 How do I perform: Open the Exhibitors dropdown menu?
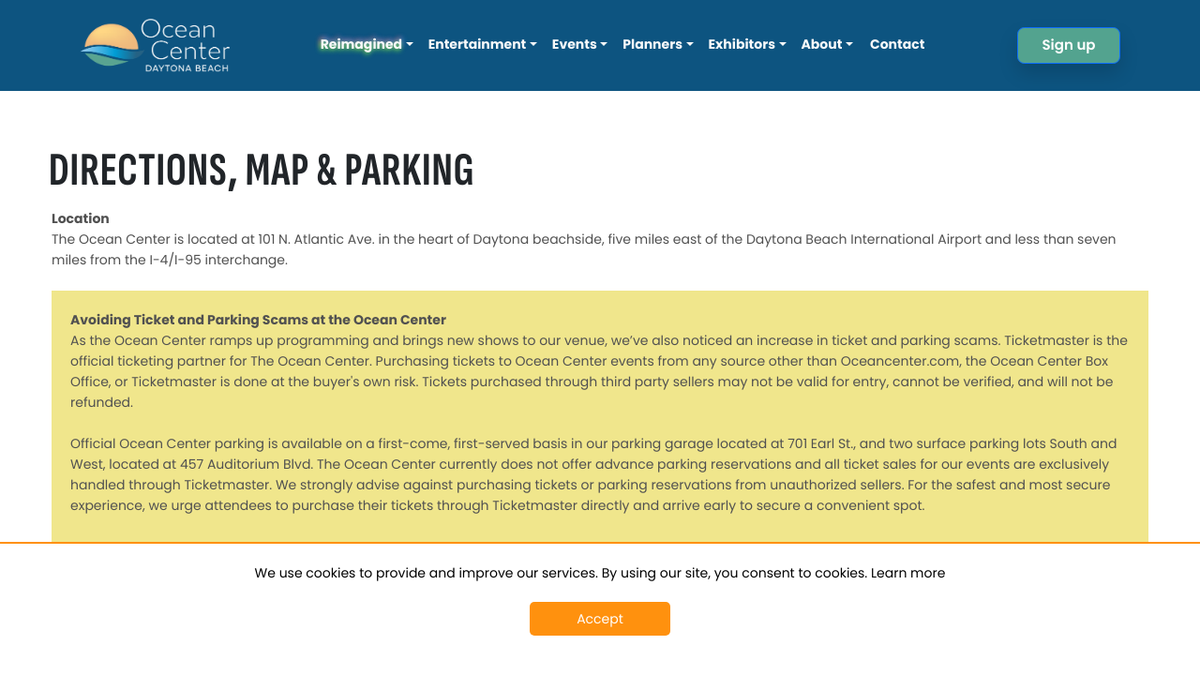coord(747,44)
